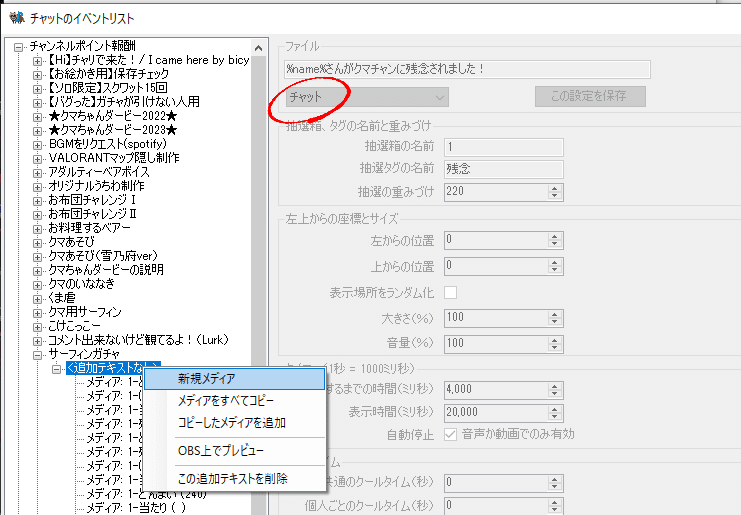Viewport: 741px width, 515px height.
Task: Increase 個人ごとのクールタイム(秒) value
Action: point(555,502)
